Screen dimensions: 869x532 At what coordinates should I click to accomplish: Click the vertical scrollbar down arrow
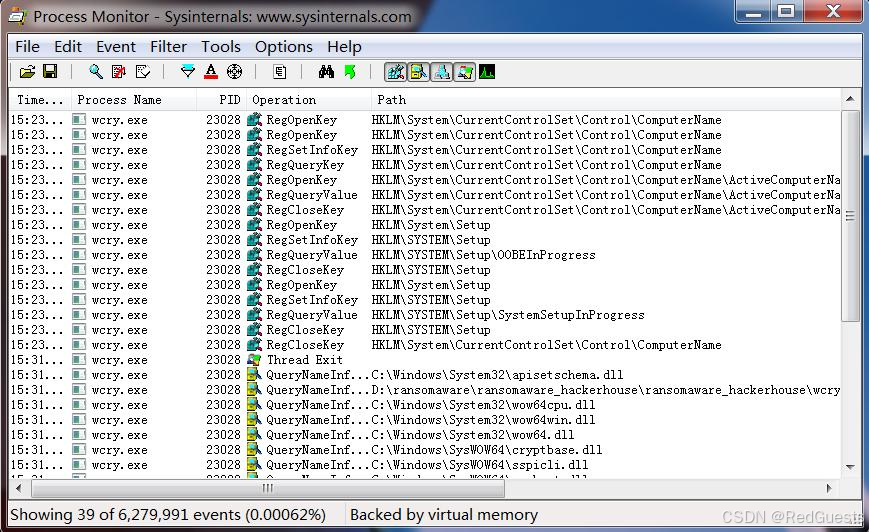coord(850,467)
